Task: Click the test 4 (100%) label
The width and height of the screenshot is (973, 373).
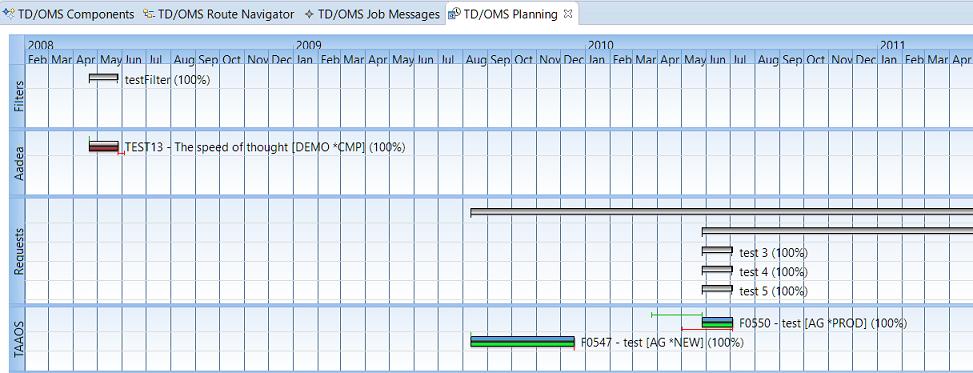Action: coord(773,272)
